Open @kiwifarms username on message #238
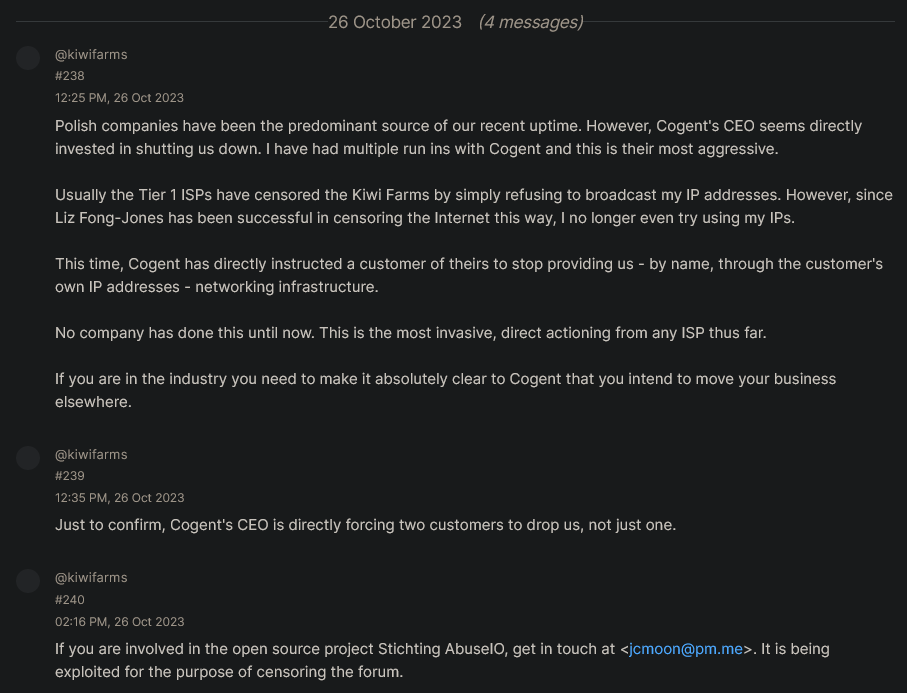This screenshot has width=907, height=693. pos(91,54)
